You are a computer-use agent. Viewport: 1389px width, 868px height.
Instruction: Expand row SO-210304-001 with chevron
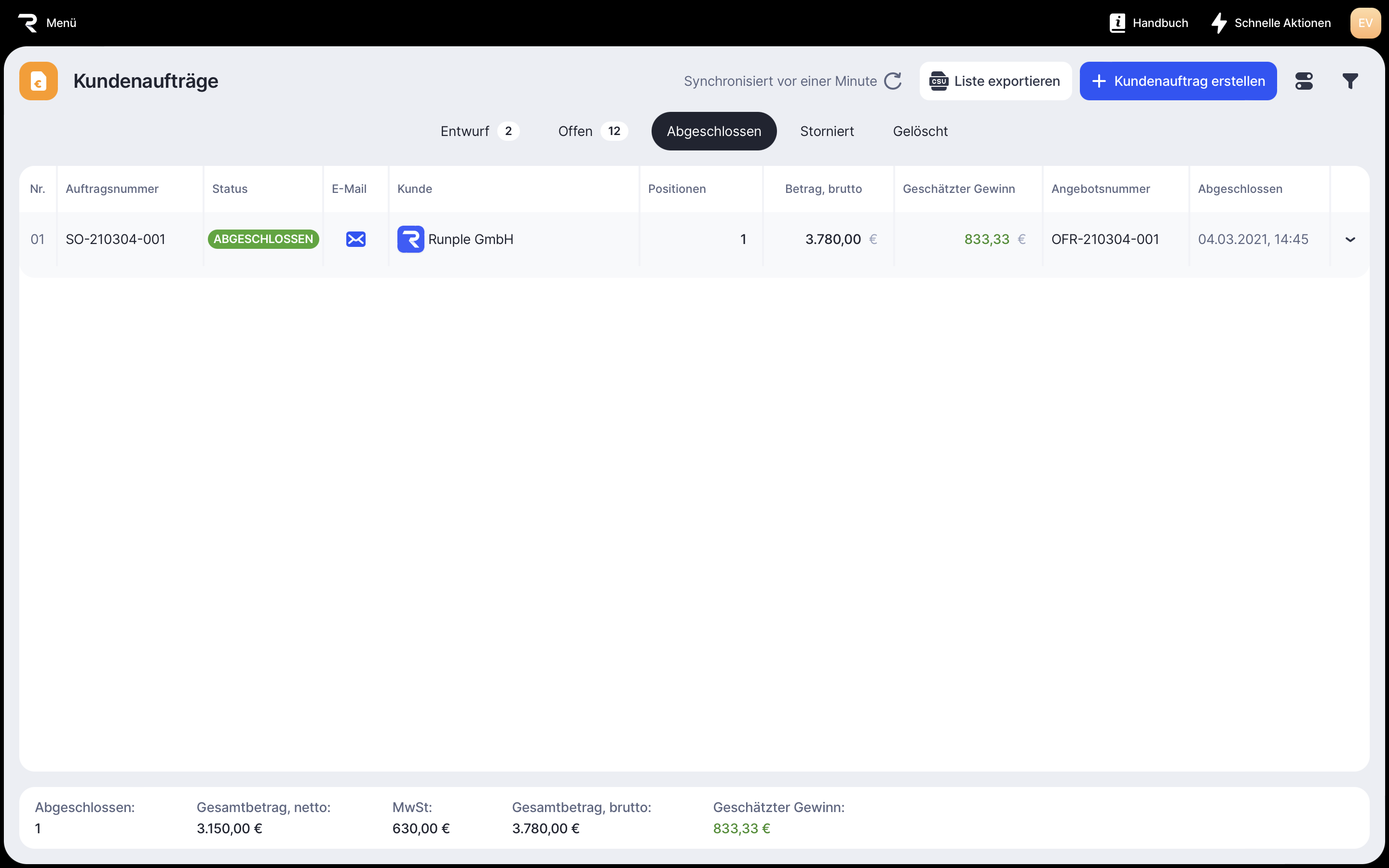(x=1350, y=239)
